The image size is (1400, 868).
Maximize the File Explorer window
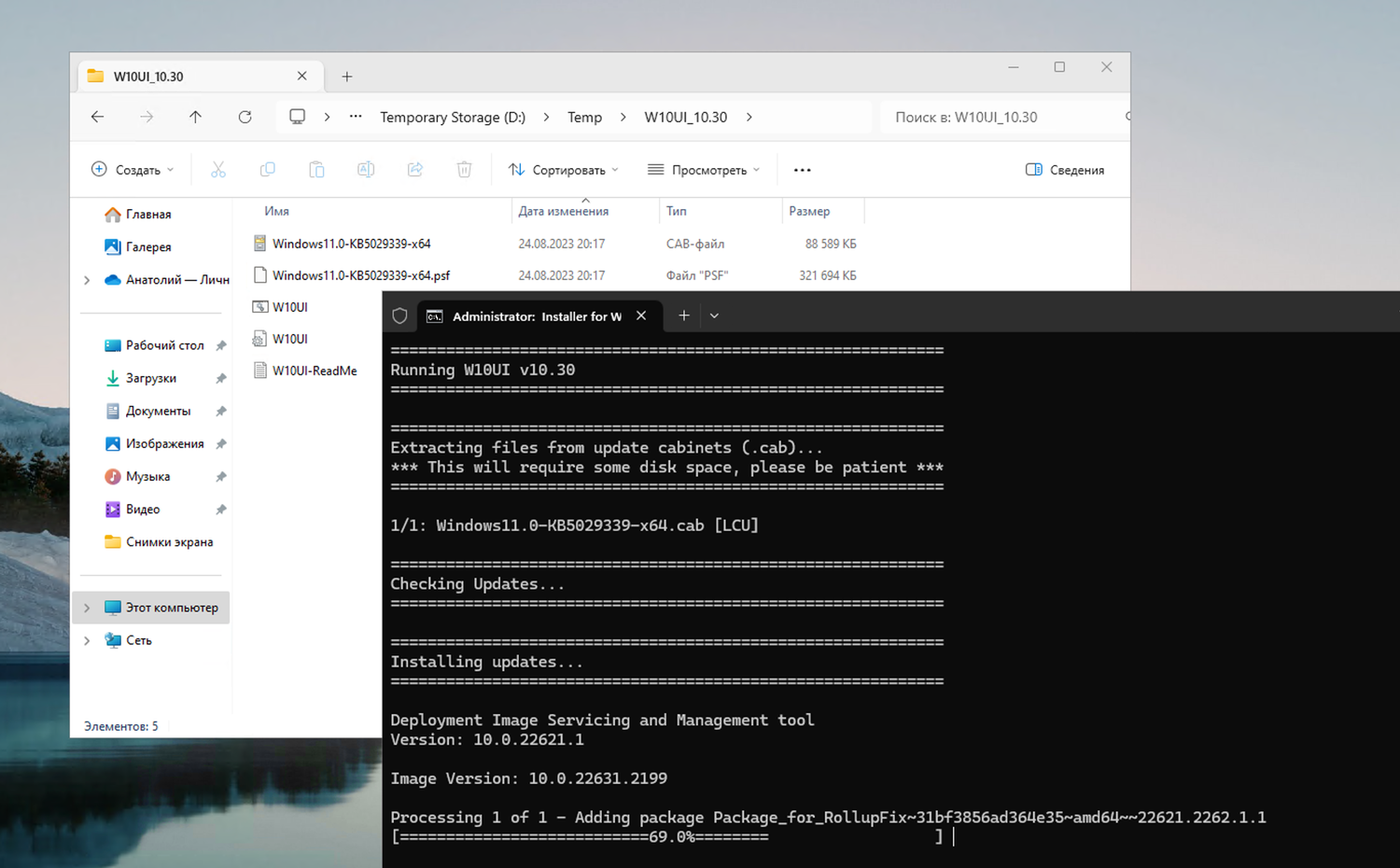(1059, 67)
